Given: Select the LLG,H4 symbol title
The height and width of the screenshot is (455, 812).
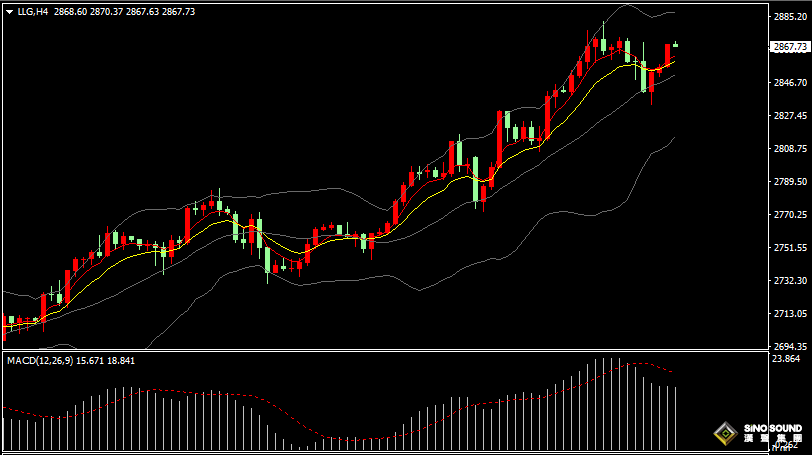Looking at the screenshot, I should click(31, 11).
